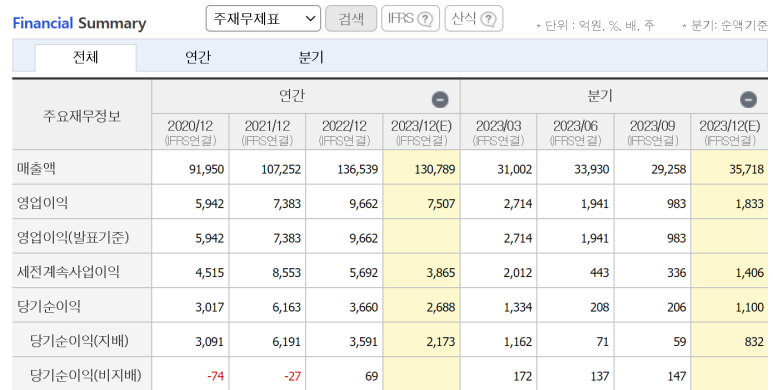773x390 pixels.
Task: Open the 산식 help question mark
Action: click(x=488, y=19)
